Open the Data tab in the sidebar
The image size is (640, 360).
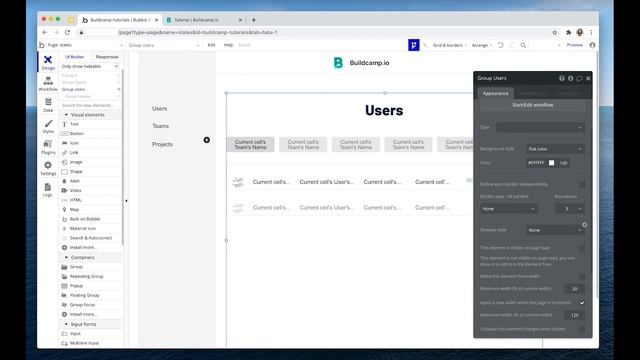point(48,105)
